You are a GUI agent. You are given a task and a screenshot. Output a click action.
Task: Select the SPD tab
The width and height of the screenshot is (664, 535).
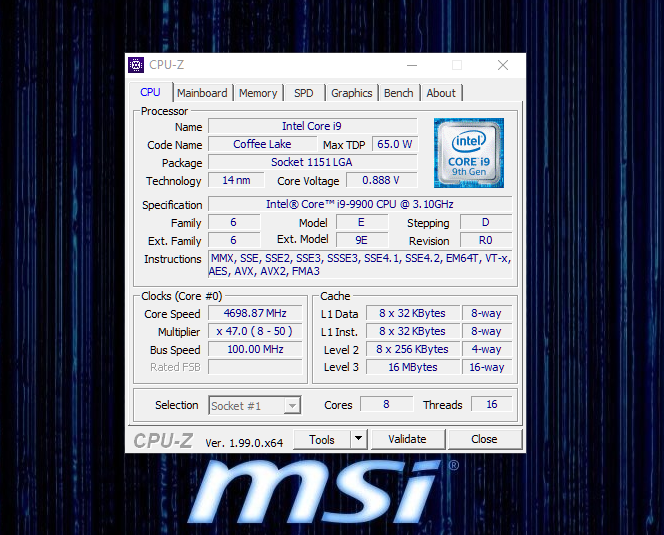(304, 93)
